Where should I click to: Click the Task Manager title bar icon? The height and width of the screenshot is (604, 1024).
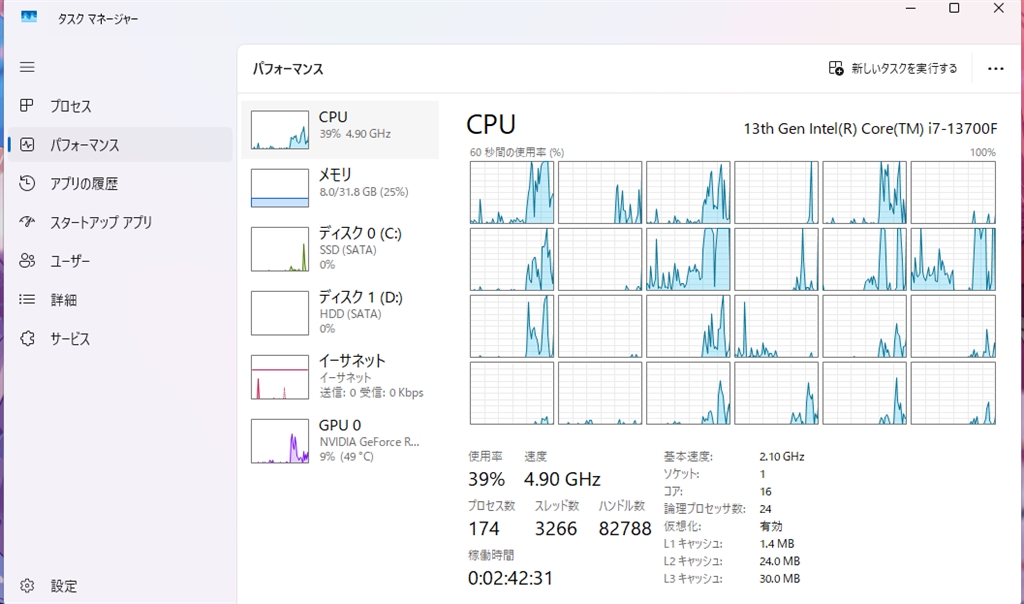(x=29, y=17)
